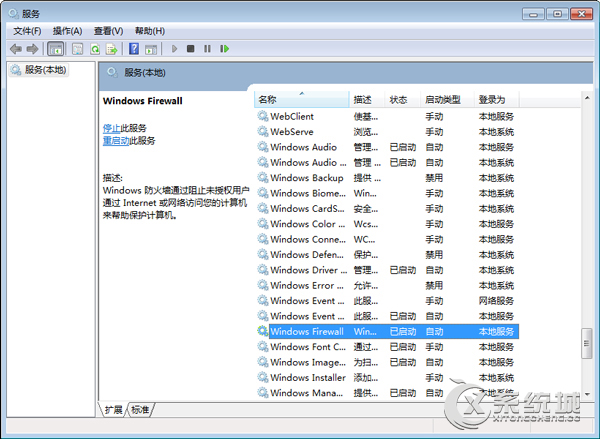Select the Windows Audio service row
This screenshot has width=600, height=439.
pyautogui.click(x=387, y=147)
